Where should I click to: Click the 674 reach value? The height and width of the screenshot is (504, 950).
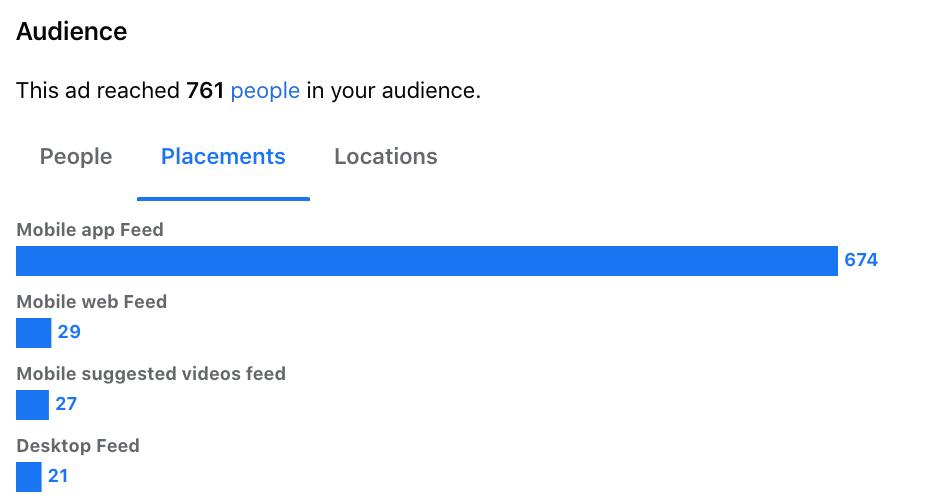[x=861, y=260]
